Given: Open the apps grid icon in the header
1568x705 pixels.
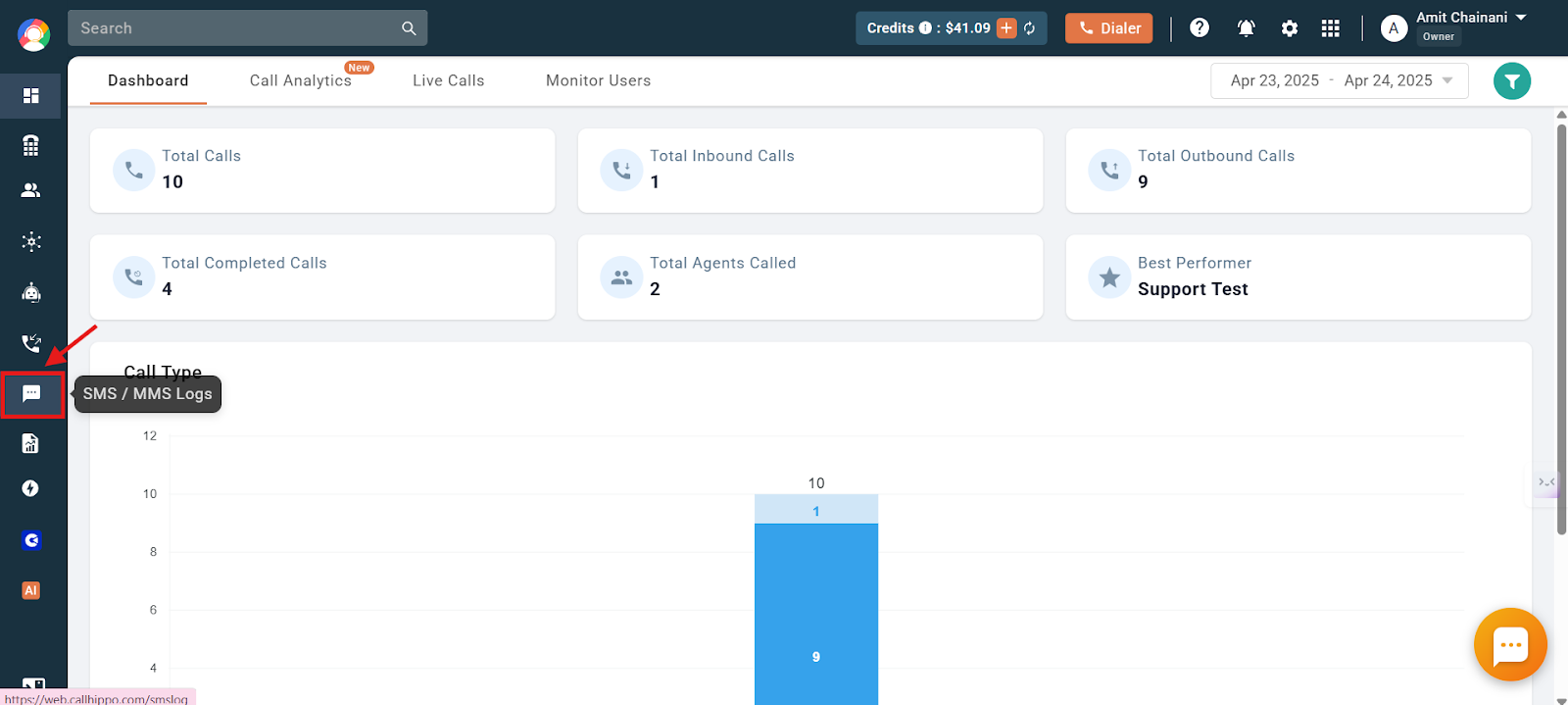Looking at the screenshot, I should (x=1330, y=28).
